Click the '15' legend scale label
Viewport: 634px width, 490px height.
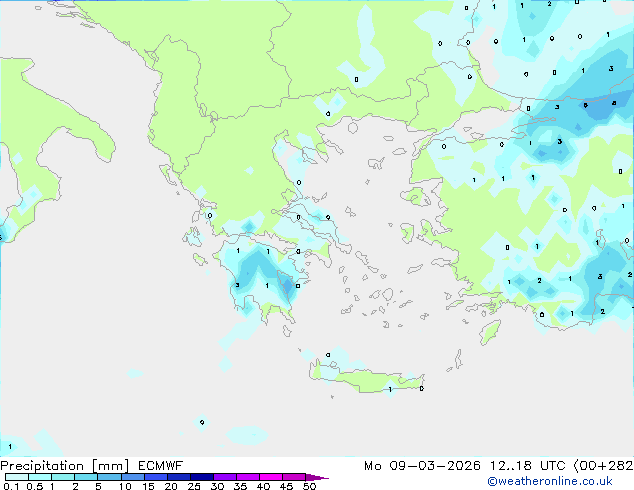(x=148, y=486)
